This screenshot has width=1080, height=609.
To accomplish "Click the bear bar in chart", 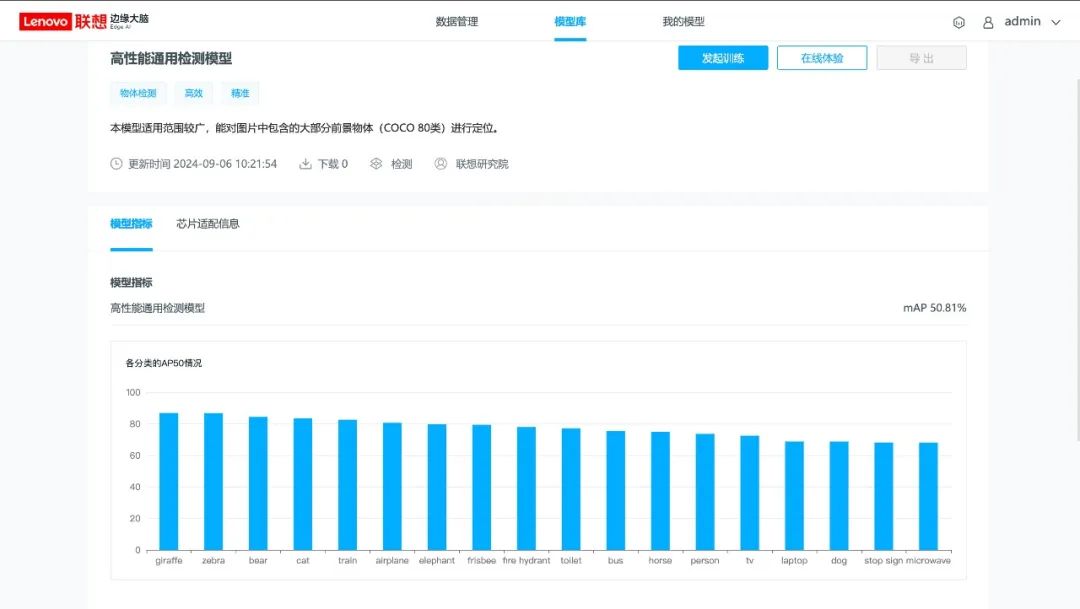I will 258,484.
